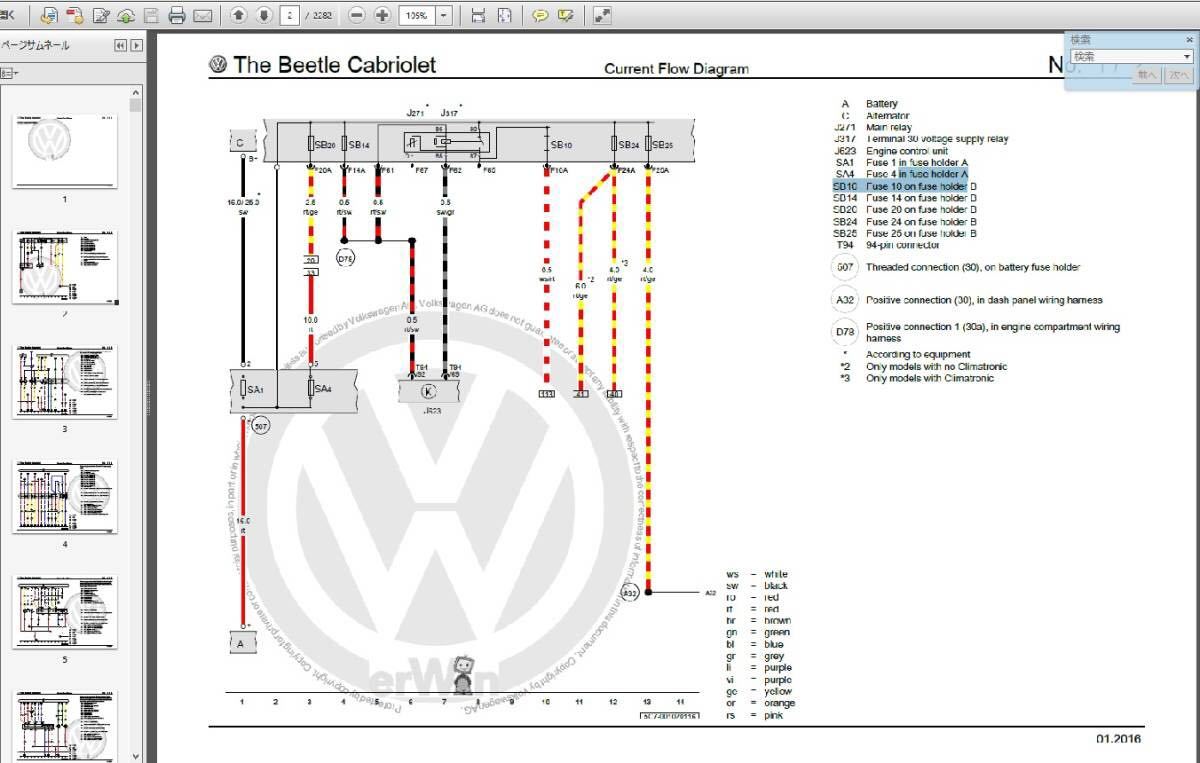
Task: Click the page number input field
Action: 290,15
